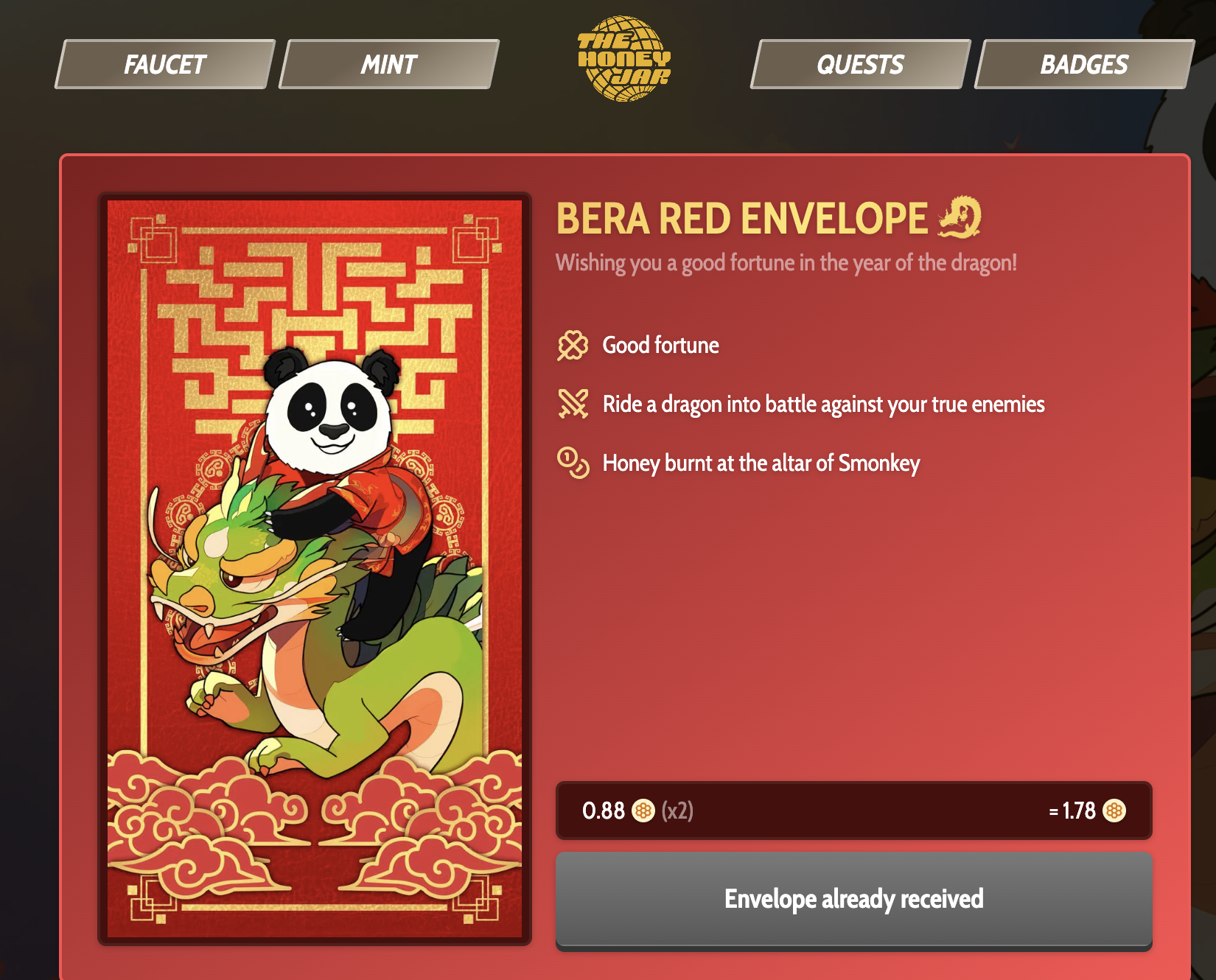
Task: Click the Wishing you a good fortune subtitle
Action: [x=786, y=263]
